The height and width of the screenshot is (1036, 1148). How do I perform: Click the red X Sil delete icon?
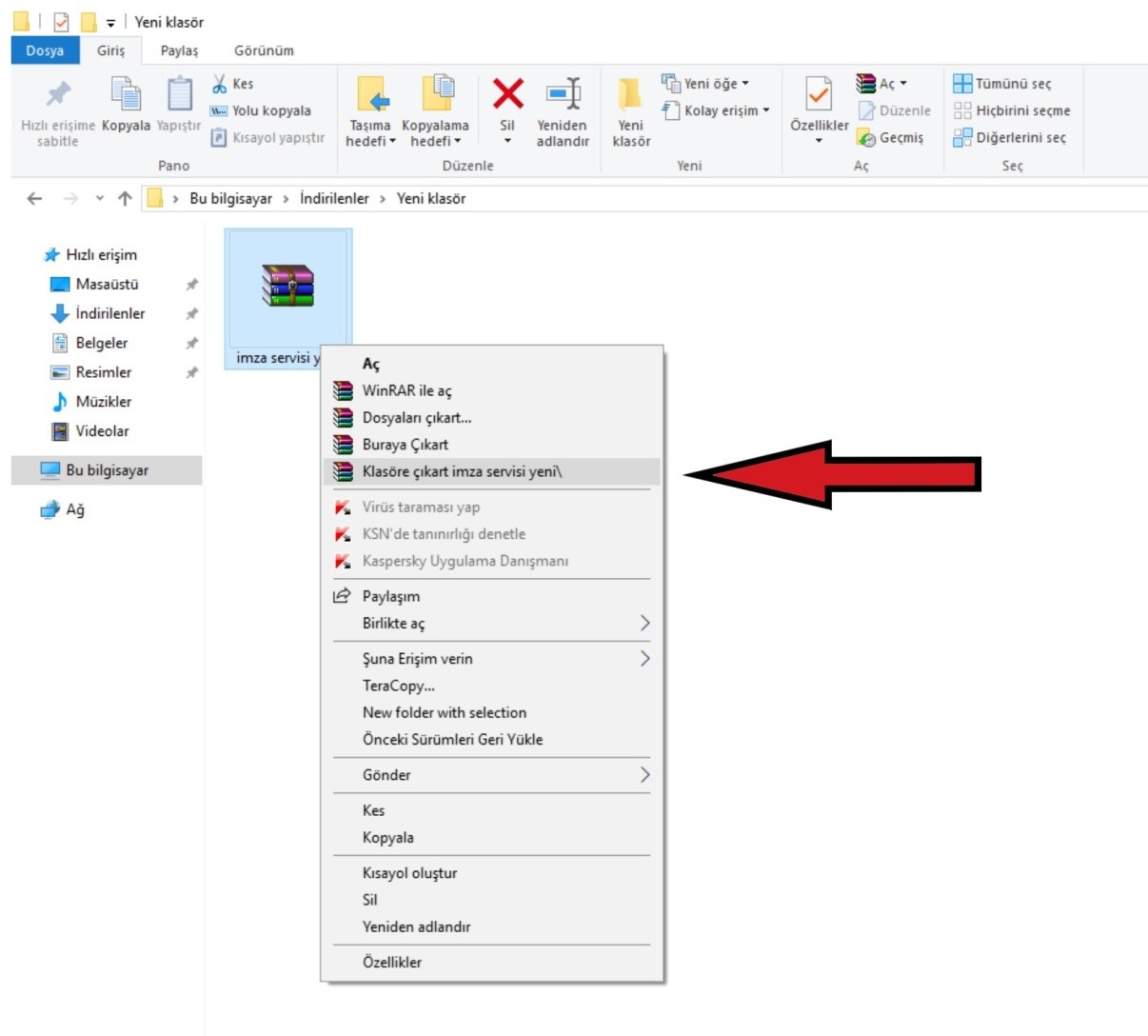507,95
